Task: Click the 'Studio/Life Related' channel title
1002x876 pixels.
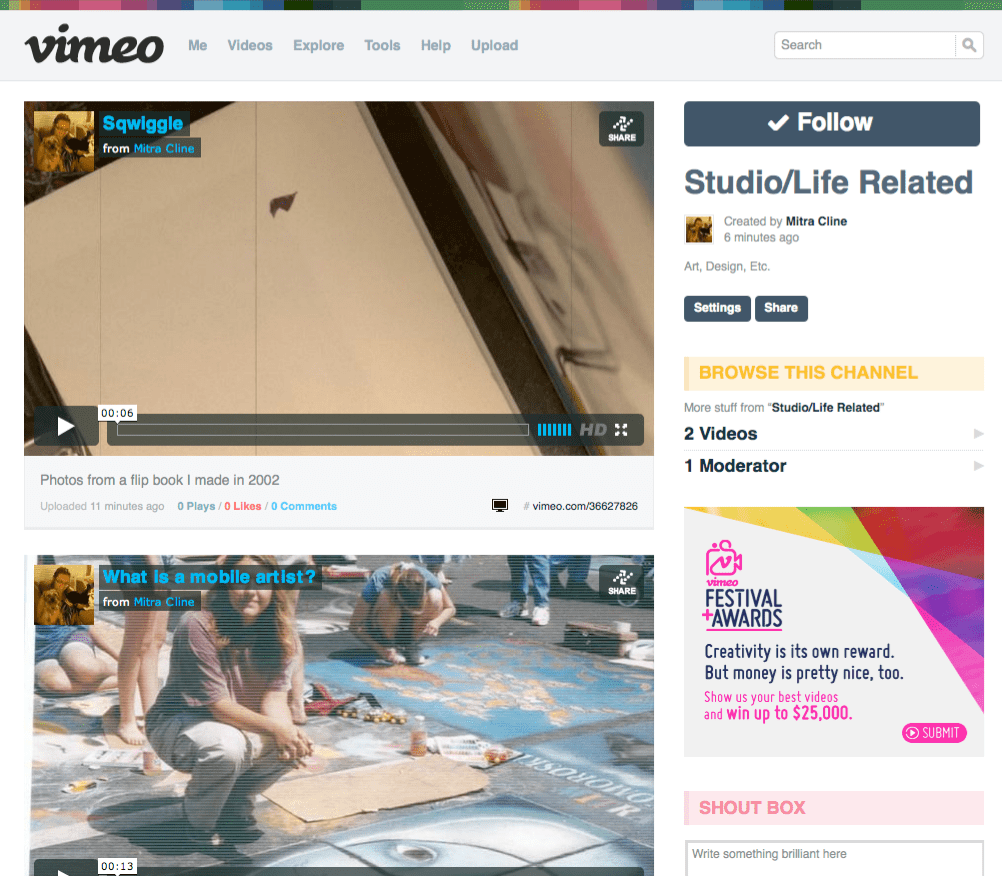Action: point(828,182)
